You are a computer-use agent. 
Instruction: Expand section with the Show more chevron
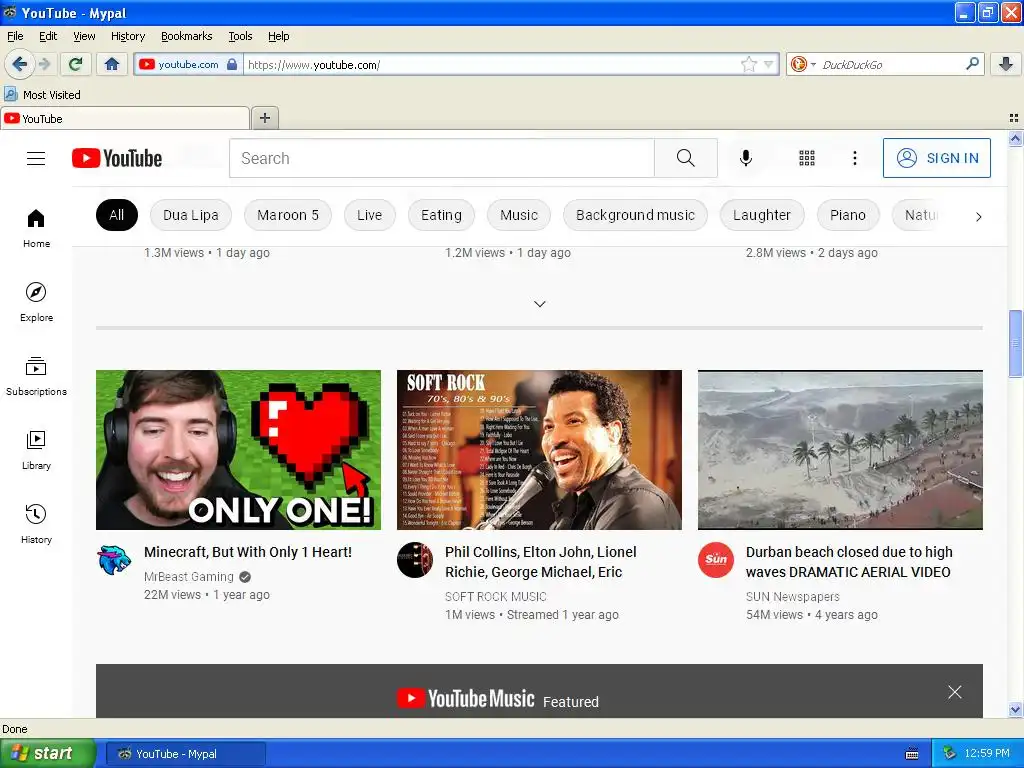coord(539,304)
